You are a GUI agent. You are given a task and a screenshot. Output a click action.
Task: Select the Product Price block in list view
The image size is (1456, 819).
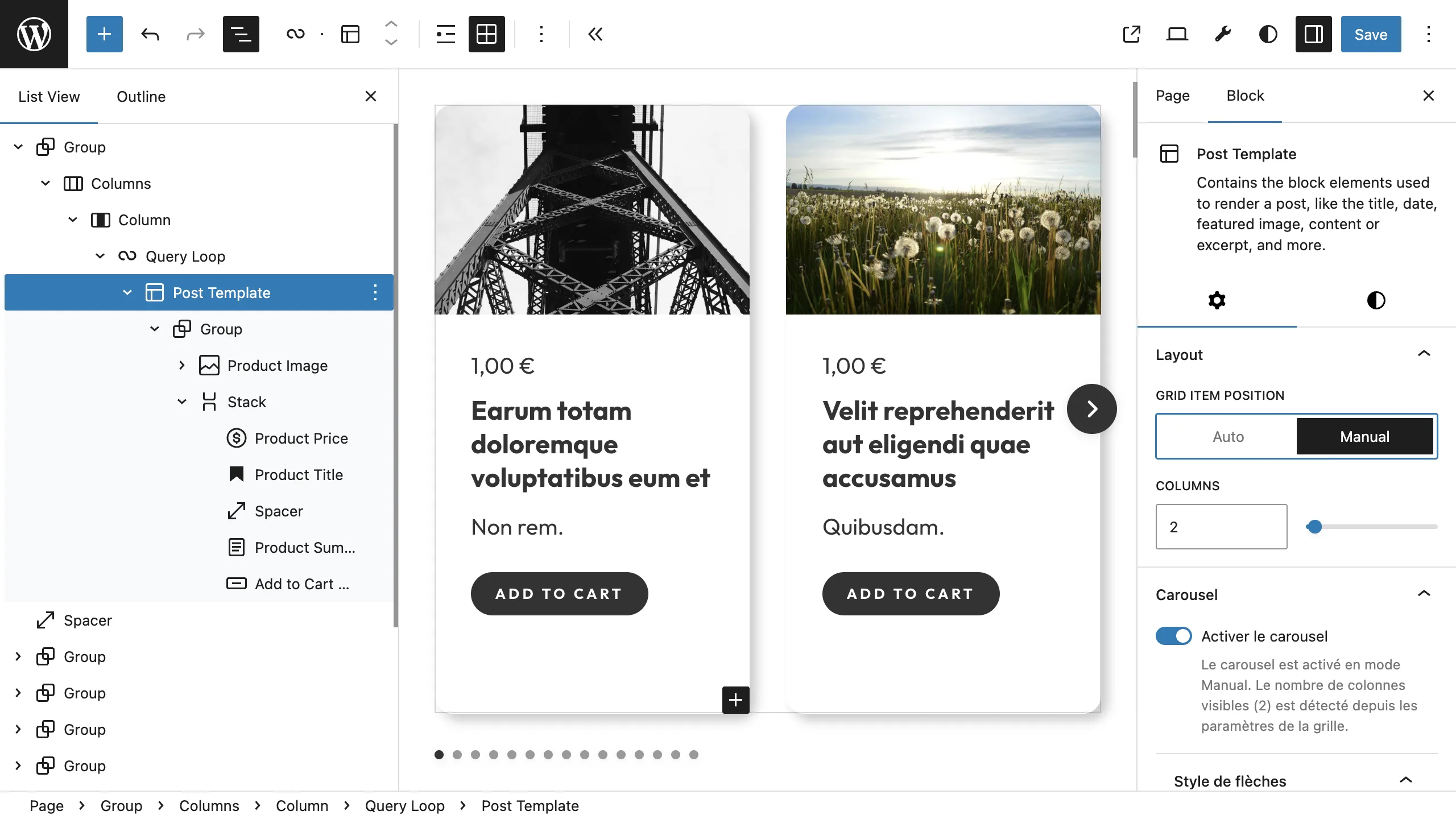click(301, 438)
